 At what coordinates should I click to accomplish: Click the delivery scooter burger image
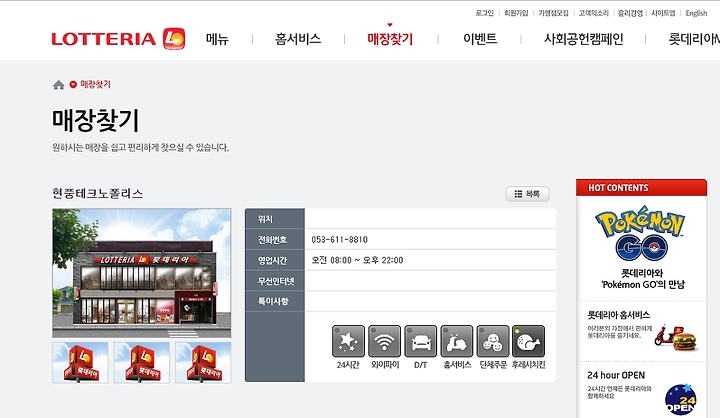tap(675, 338)
